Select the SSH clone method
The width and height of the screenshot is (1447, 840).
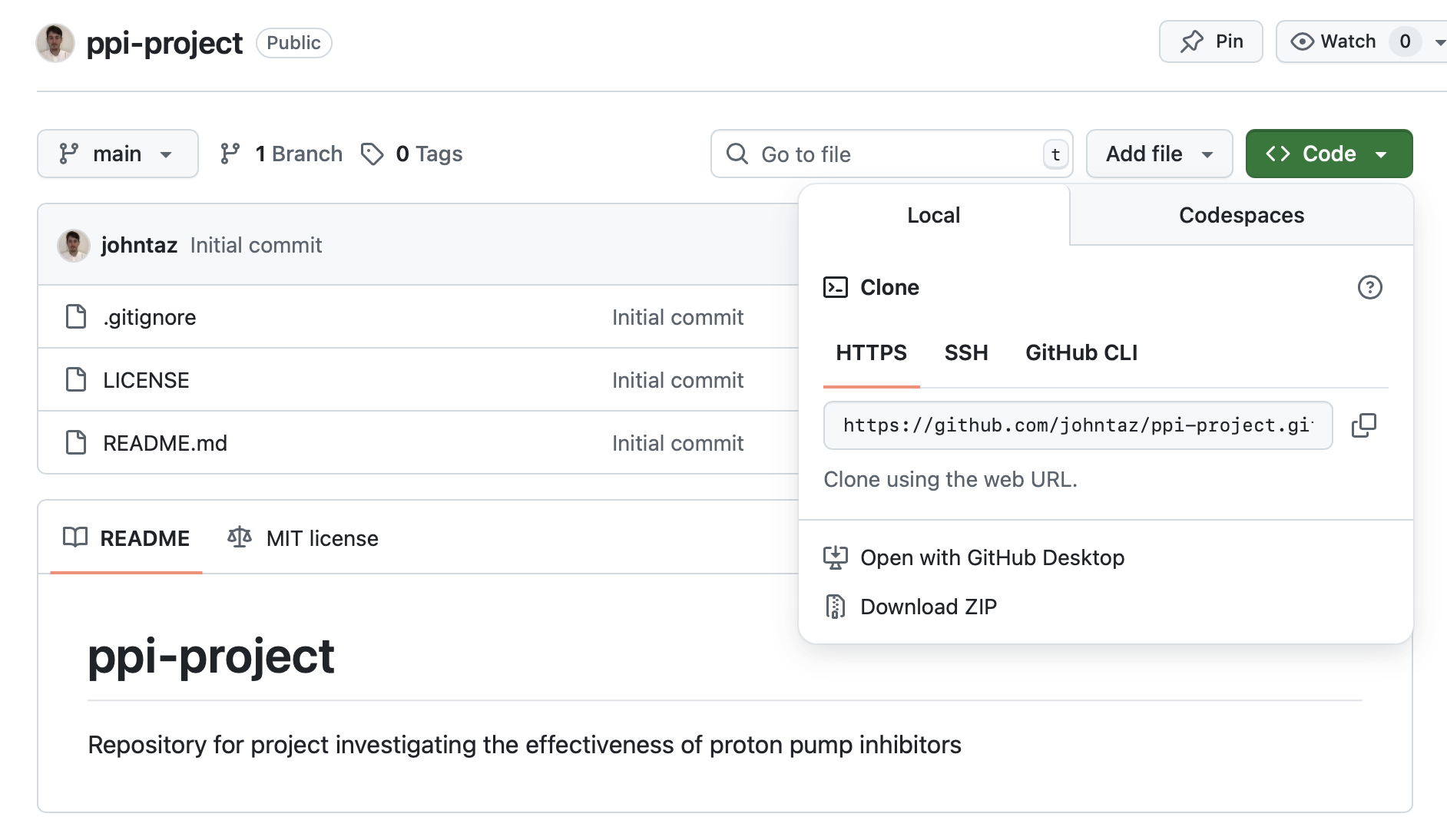[x=966, y=352]
